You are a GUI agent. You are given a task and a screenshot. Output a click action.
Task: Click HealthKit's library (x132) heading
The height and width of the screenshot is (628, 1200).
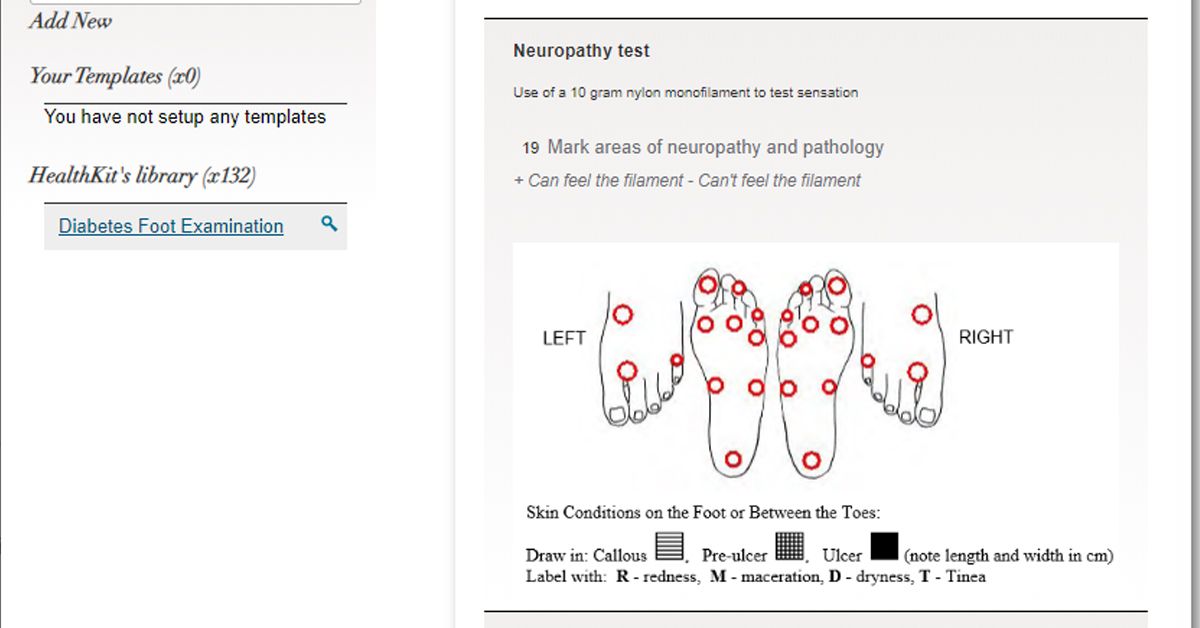point(142,176)
